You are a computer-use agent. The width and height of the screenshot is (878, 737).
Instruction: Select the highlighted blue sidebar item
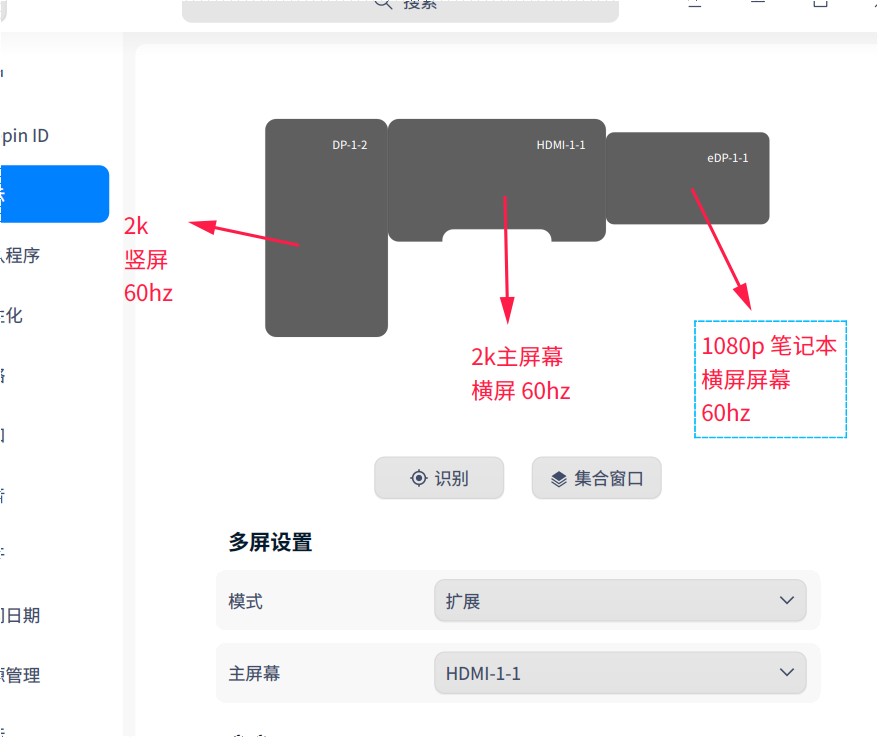[x=54, y=194]
